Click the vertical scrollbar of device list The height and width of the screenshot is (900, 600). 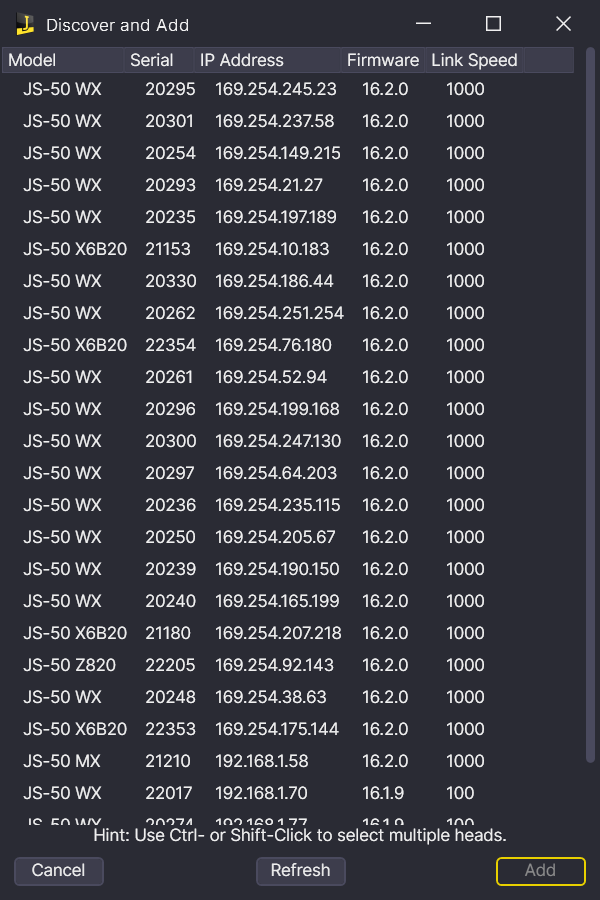pos(589,400)
